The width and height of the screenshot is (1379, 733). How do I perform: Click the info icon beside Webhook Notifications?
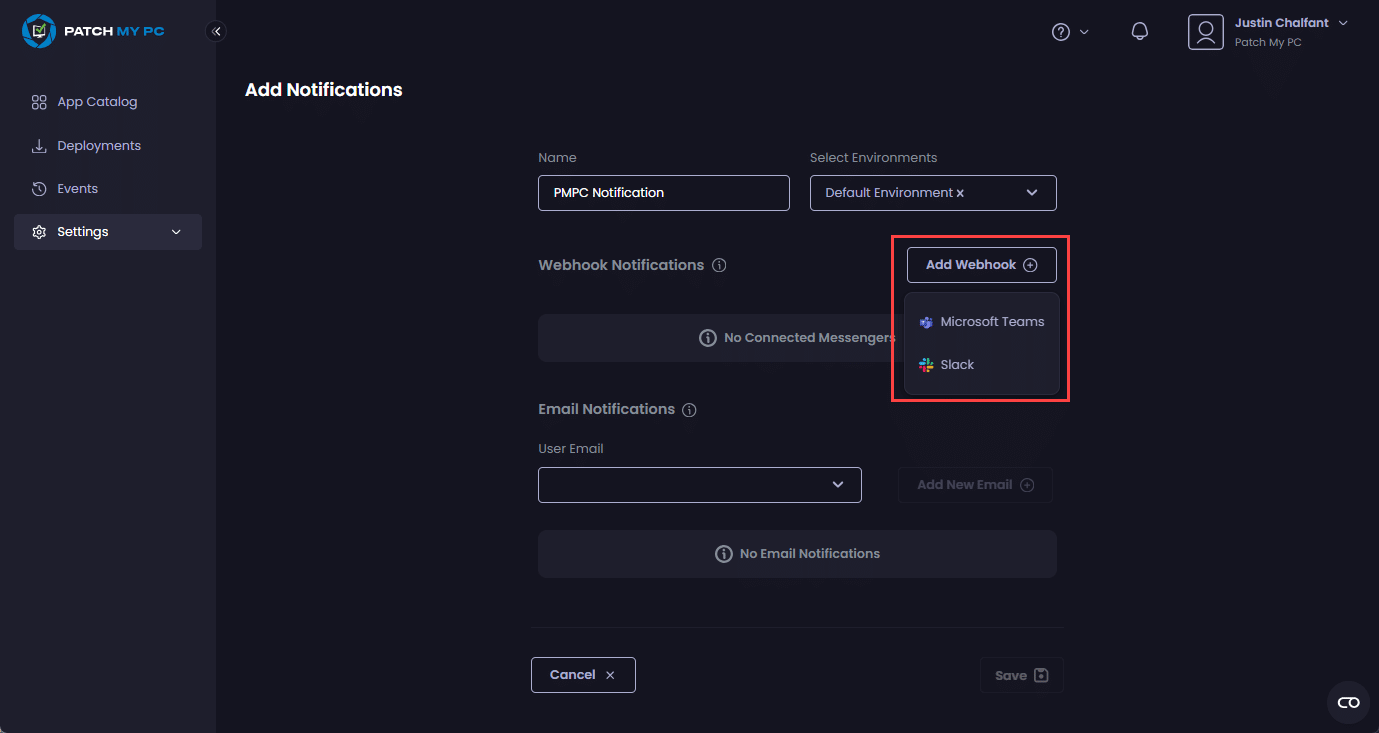point(719,266)
